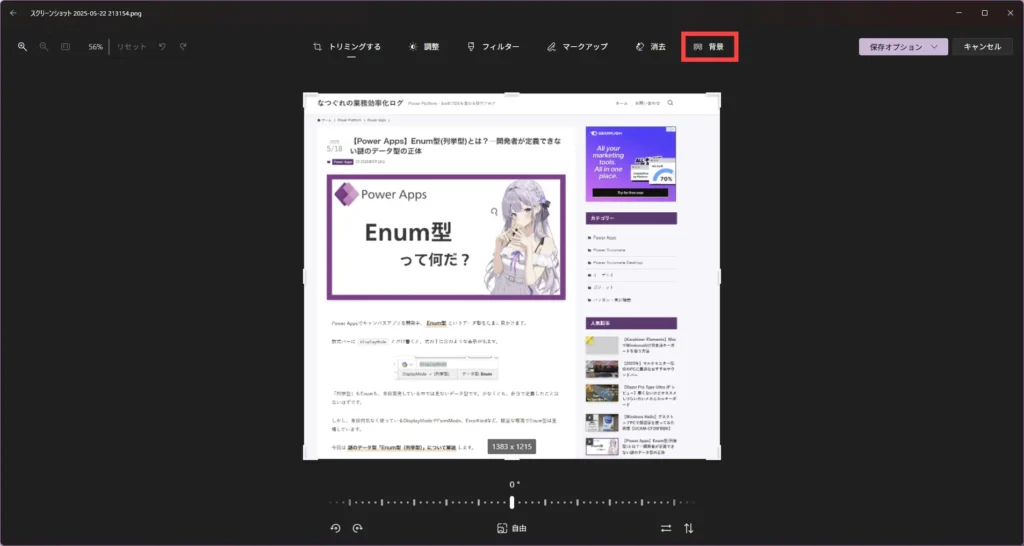The height and width of the screenshot is (546, 1024).
Task: Click the 0° rotation angle value
Action: click(x=515, y=485)
